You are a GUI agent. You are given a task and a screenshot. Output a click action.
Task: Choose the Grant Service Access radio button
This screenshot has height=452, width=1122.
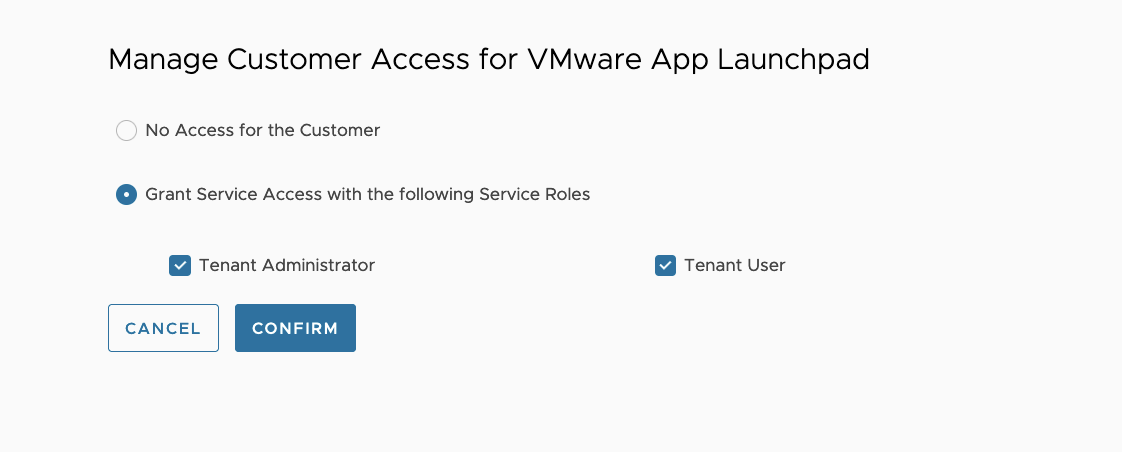126,195
